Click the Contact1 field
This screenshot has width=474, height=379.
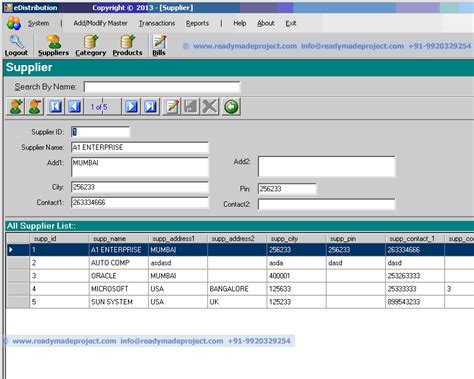[140, 202]
